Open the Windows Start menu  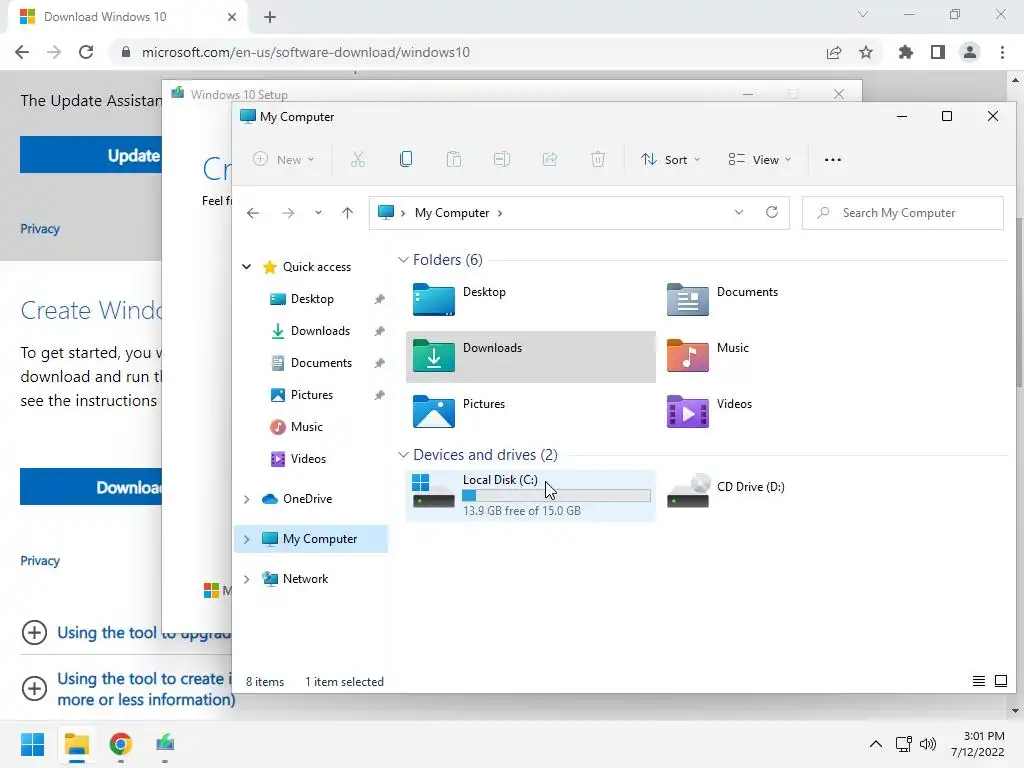coord(32,744)
